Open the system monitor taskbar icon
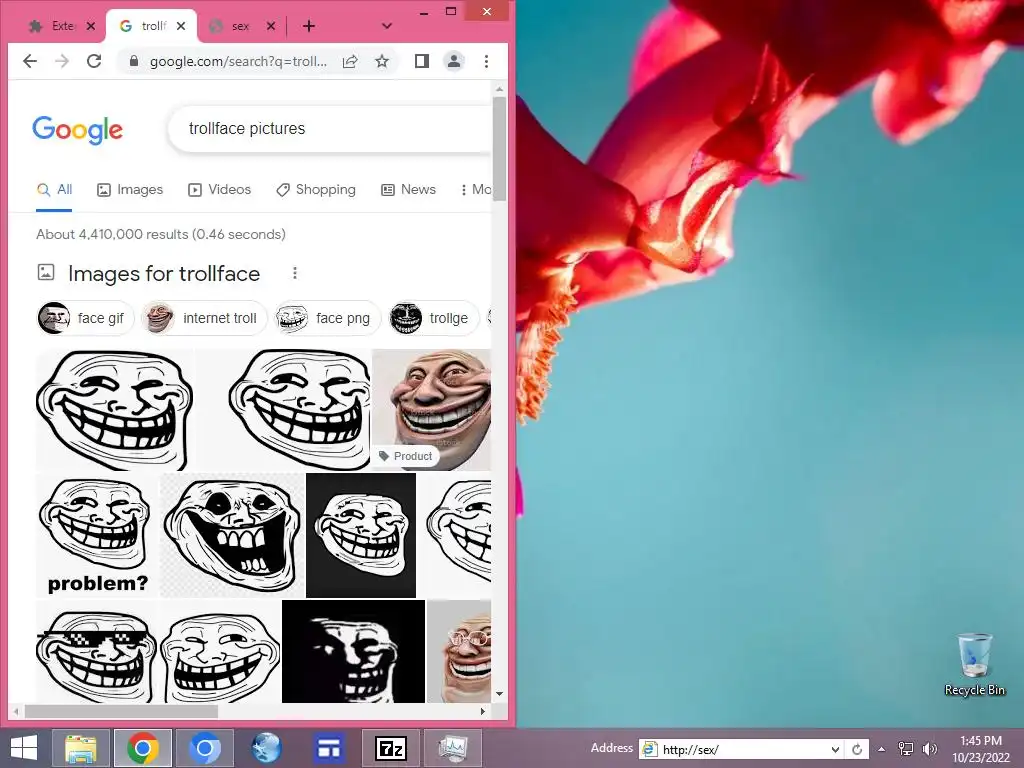The width and height of the screenshot is (1024, 768). (452, 748)
